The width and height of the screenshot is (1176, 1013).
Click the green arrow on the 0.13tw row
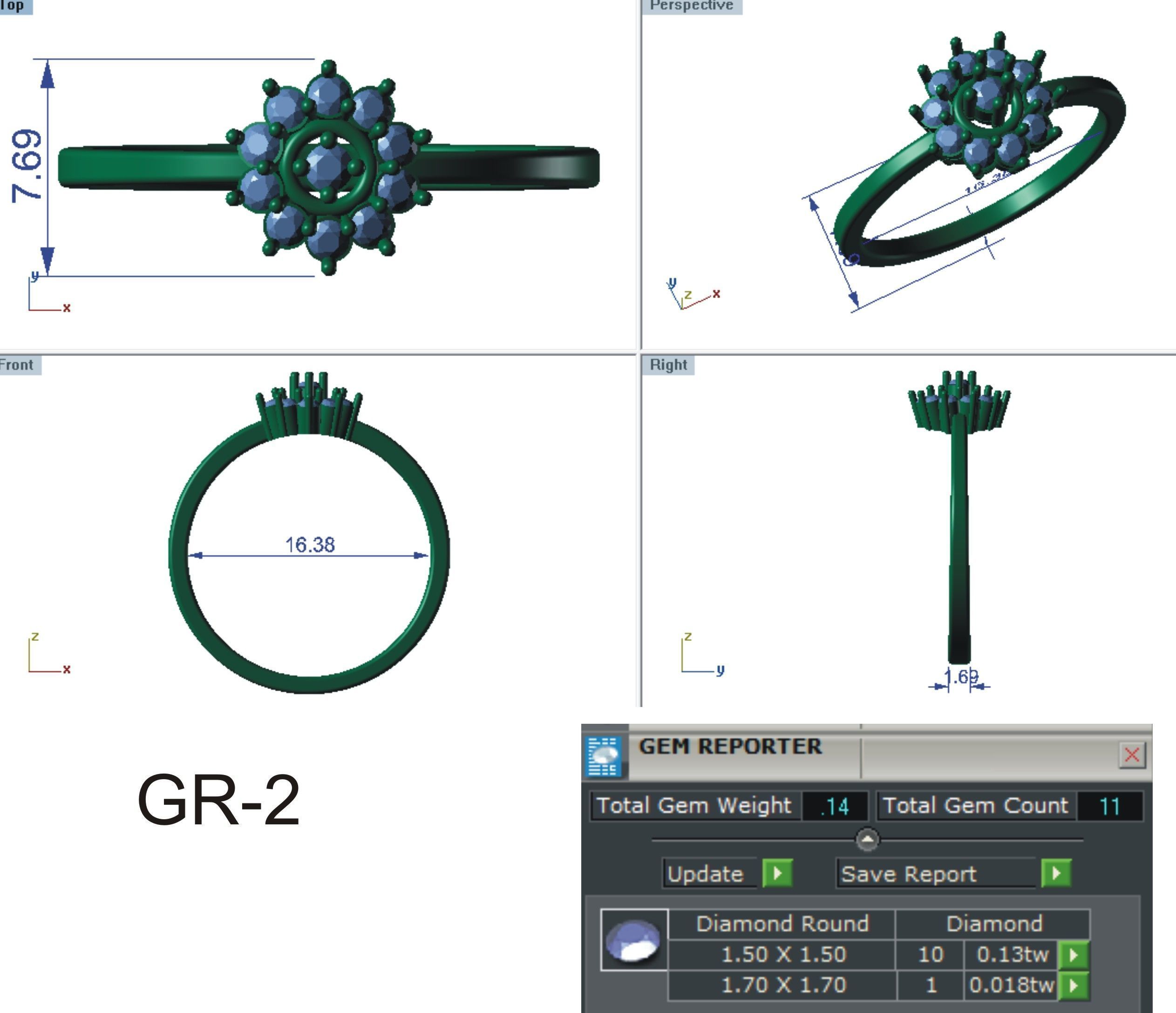[1073, 955]
